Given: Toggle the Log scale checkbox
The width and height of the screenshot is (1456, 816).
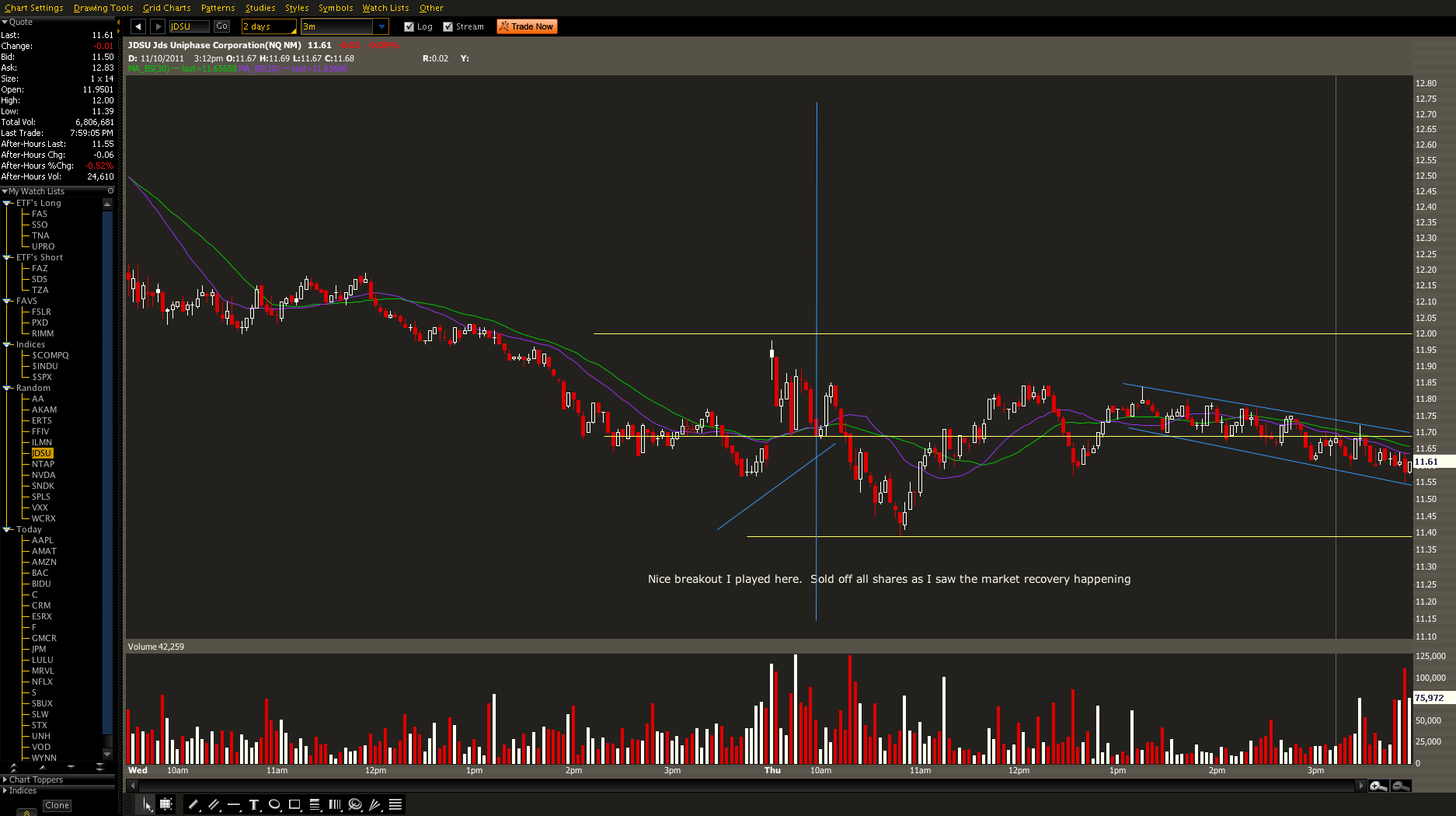Looking at the screenshot, I should (409, 26).
